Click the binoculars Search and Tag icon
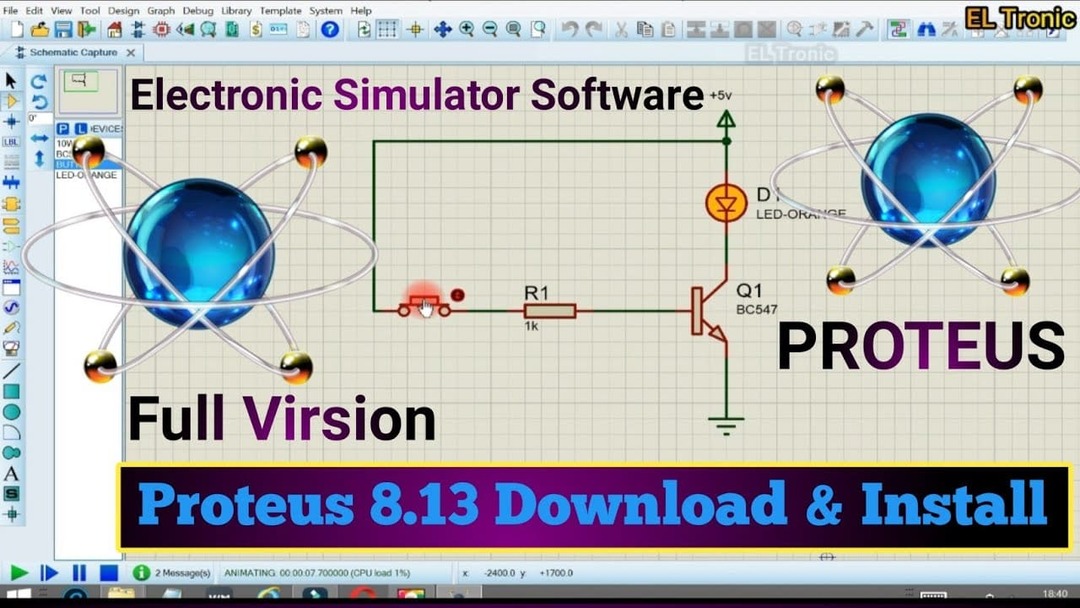Viewport: 1080px width, 608px height. [926, 30]
